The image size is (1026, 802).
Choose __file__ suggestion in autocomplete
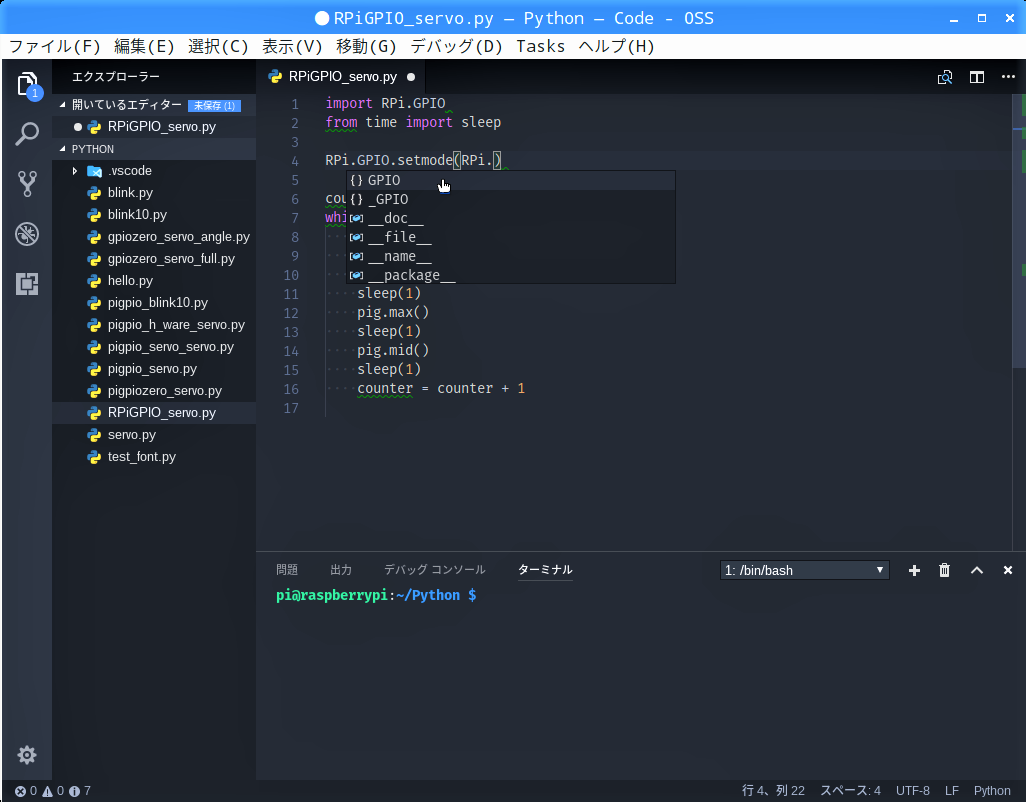tap(510, 237)
